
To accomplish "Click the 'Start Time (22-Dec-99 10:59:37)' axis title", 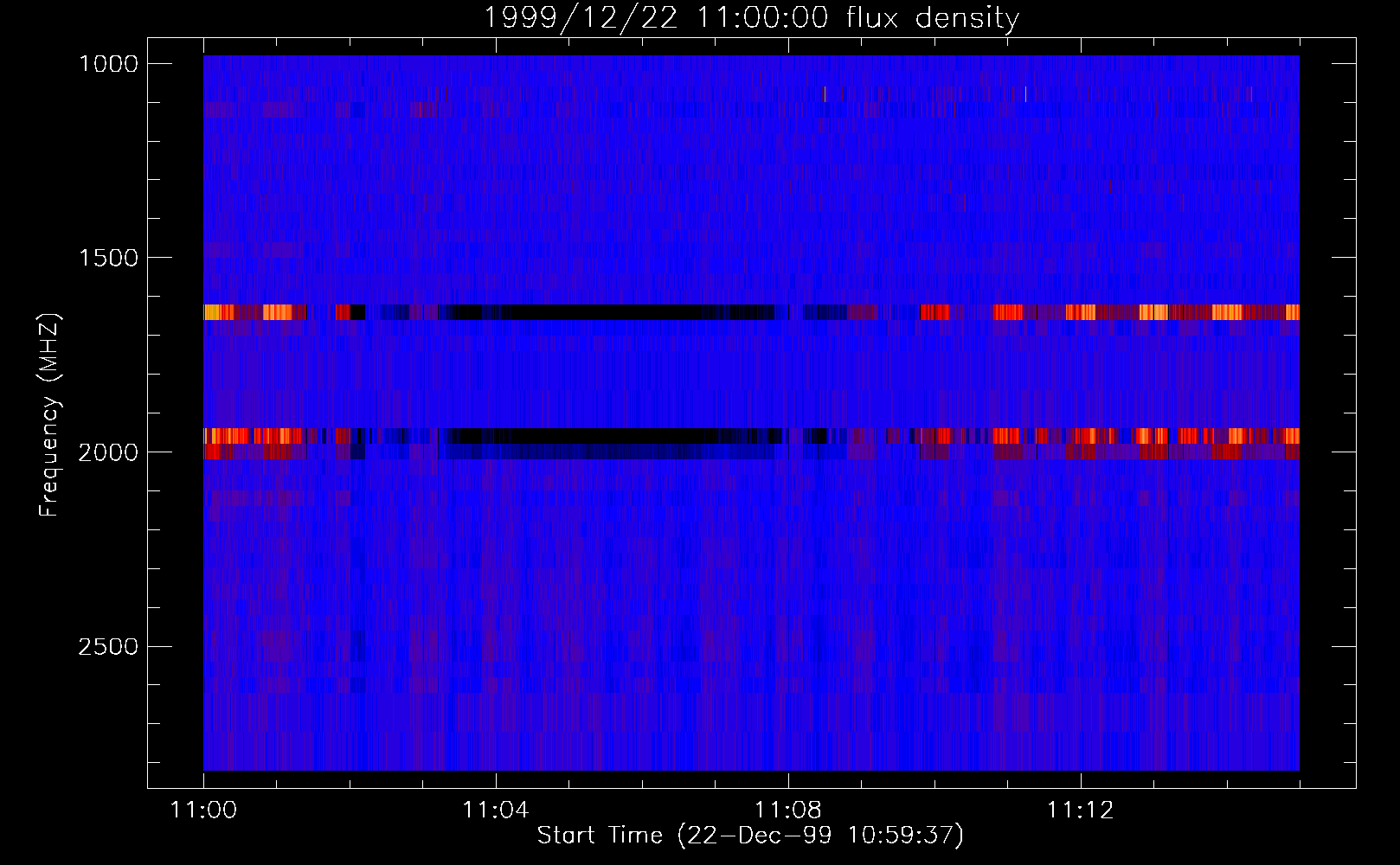I will (x=750, y=836).
